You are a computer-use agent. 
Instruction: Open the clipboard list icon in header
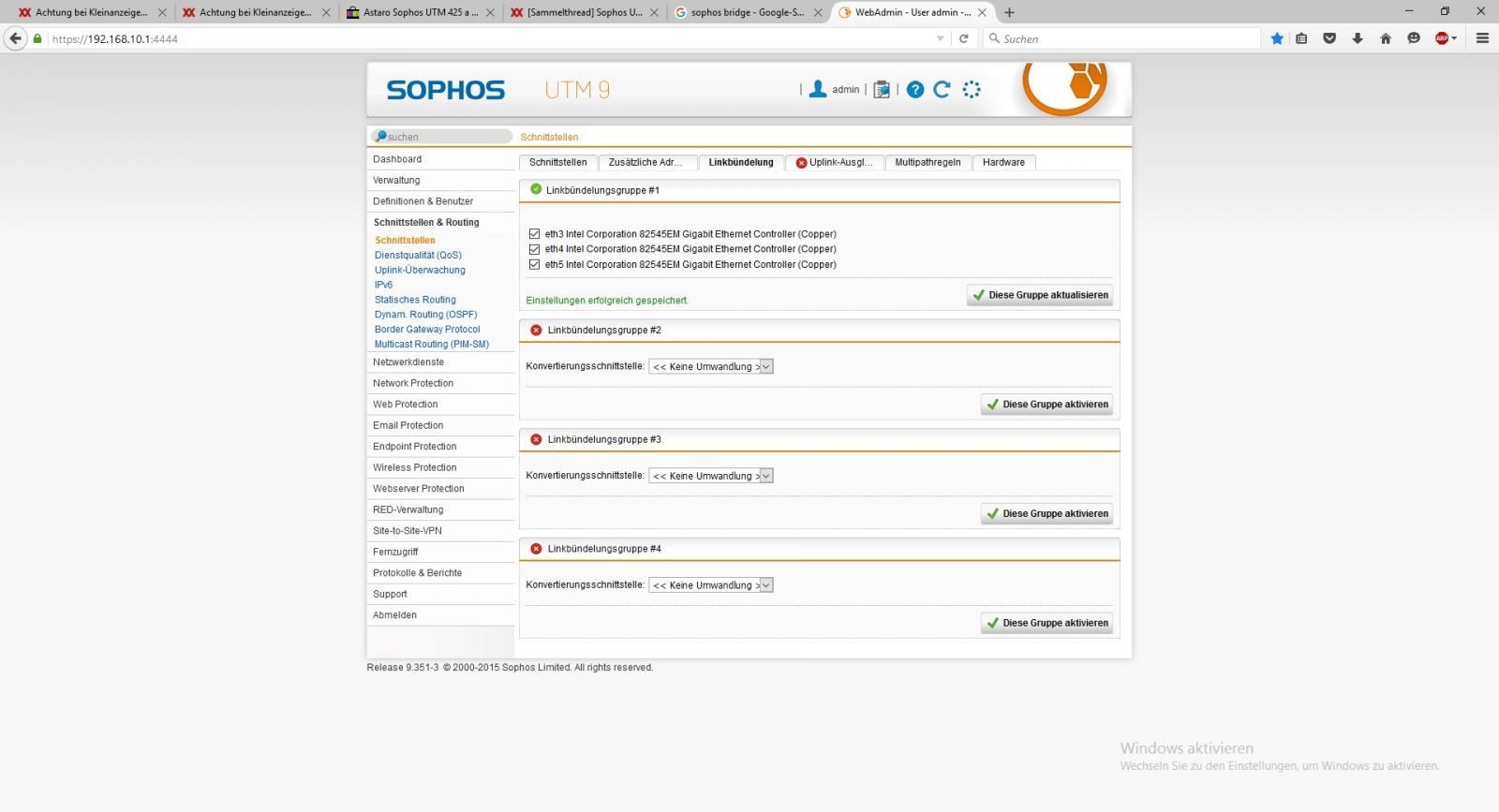882,89
